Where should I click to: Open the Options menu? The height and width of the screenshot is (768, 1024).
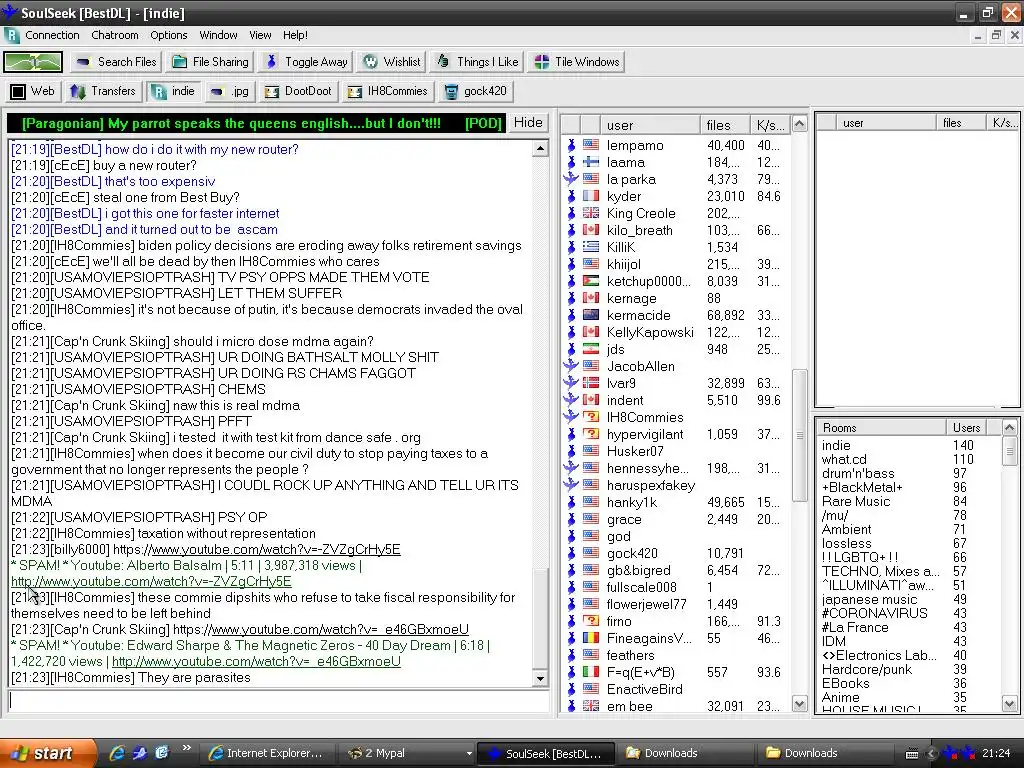click(168, 35)
